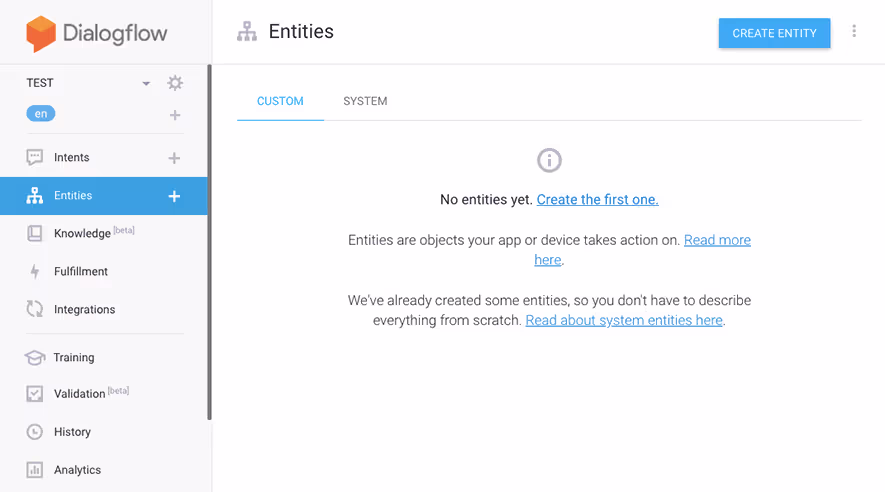Follow 'Create the first one.' link

coord(597,199)
